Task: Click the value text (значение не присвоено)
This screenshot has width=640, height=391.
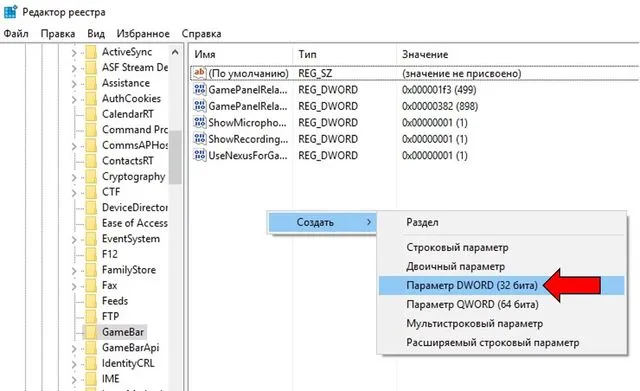Action: (462, 73)
